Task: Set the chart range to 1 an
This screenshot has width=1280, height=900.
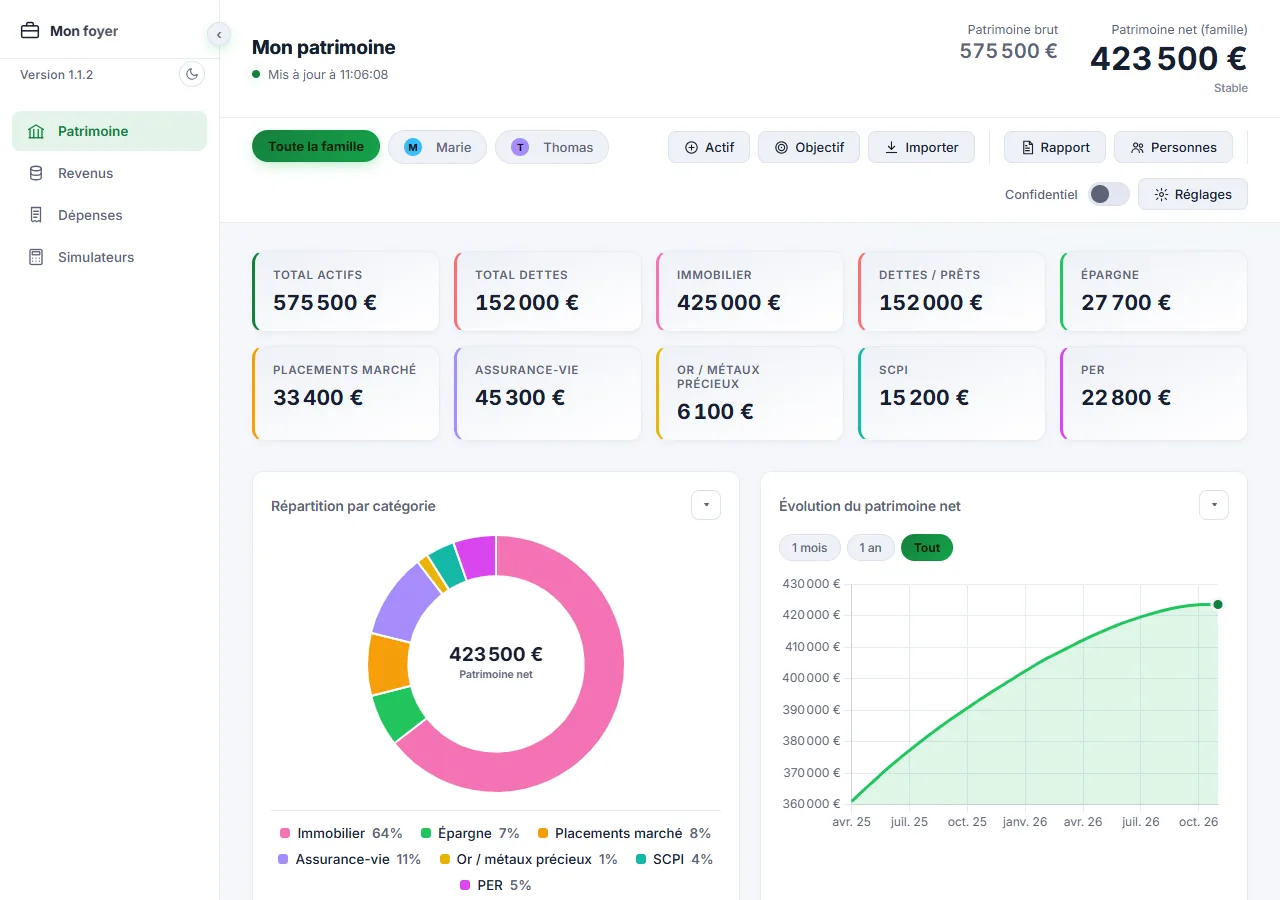Action: (x=871, y=548)
